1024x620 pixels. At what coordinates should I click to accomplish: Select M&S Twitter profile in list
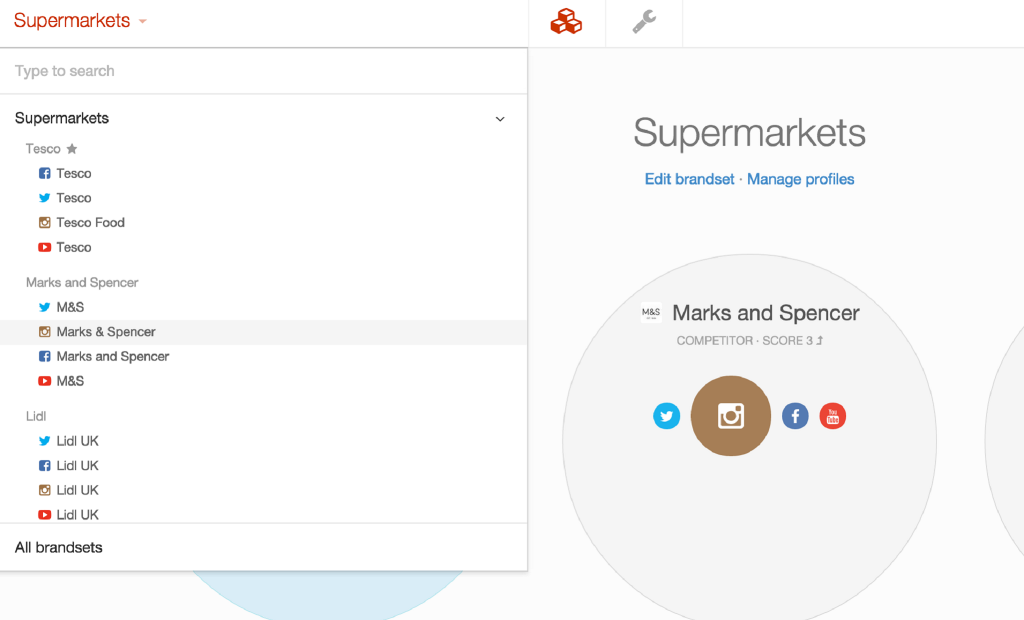click(70, 307)
